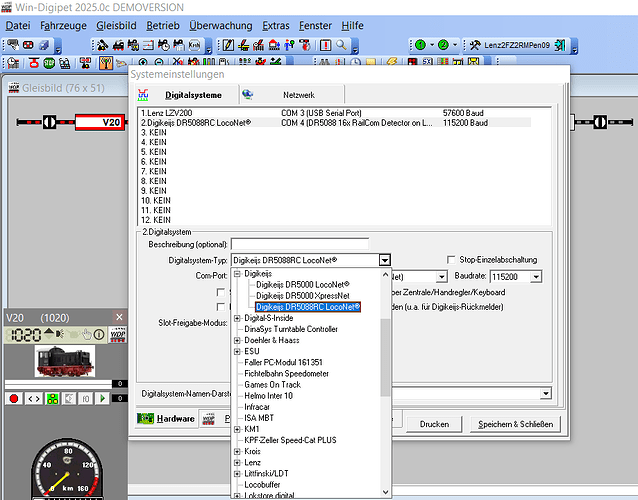Toggle the checkbox for the Zentrale/Handregler/Keyboard option
The image size is (638, 500).
[x=221, y=292]
